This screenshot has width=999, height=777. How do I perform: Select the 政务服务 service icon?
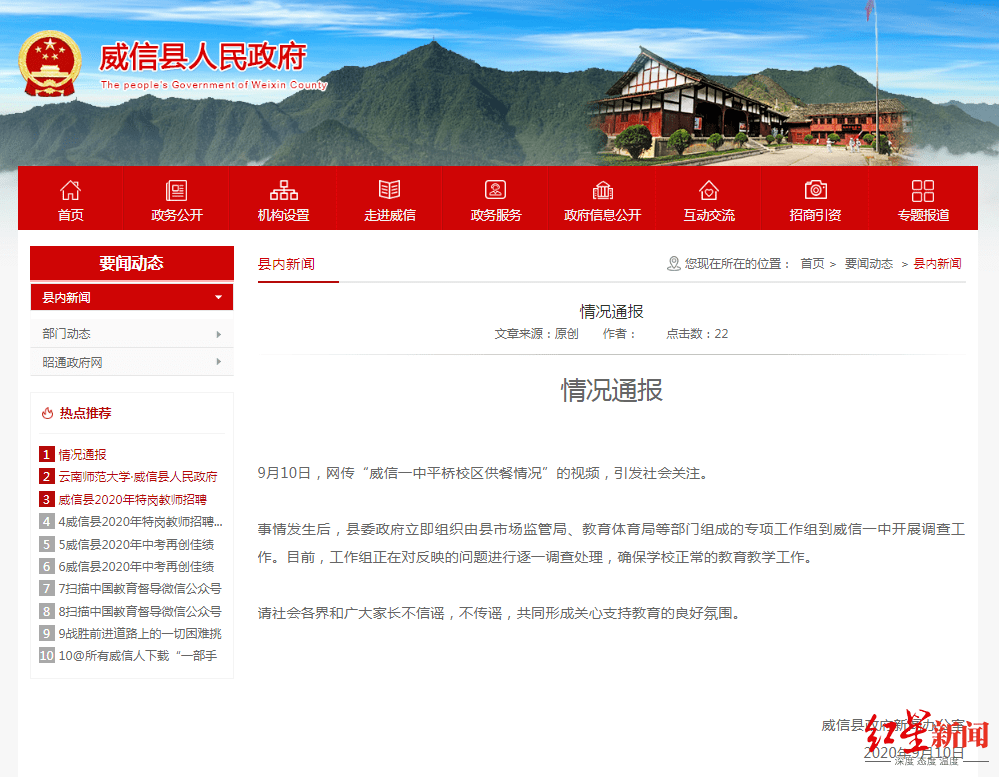click(x=495, y=189)
